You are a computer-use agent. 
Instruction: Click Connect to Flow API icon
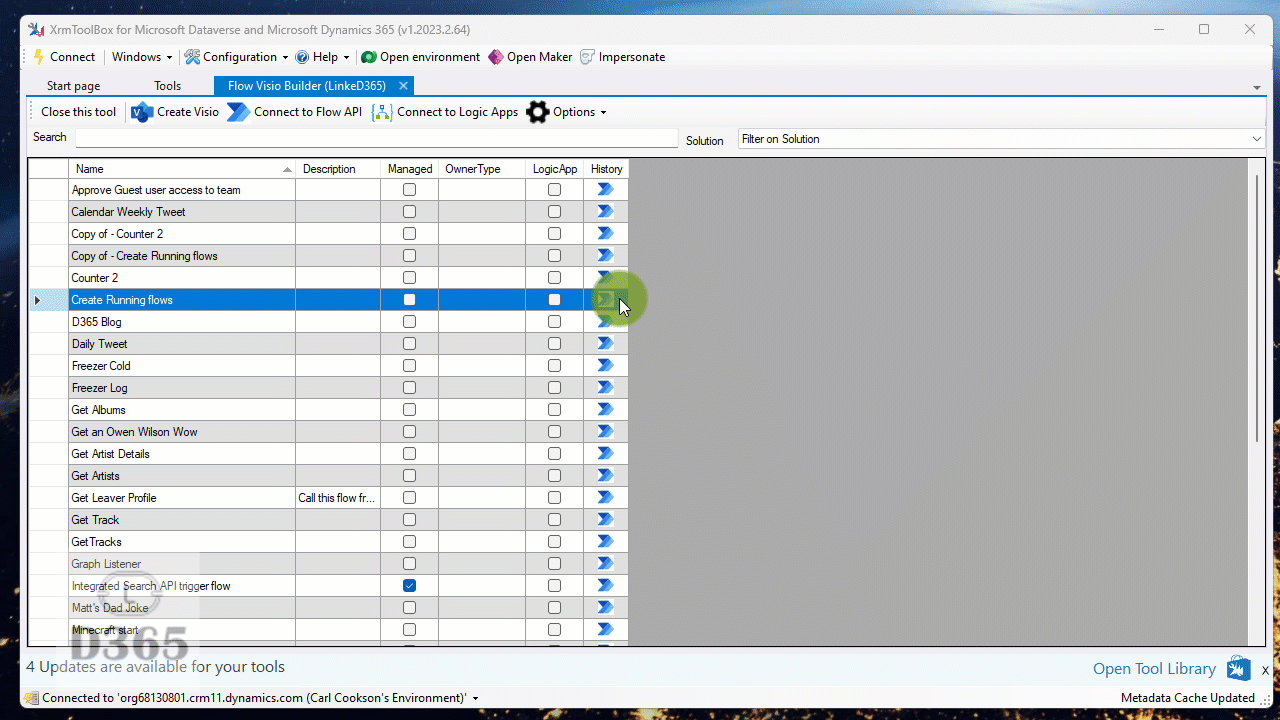[x=238, y=112]
